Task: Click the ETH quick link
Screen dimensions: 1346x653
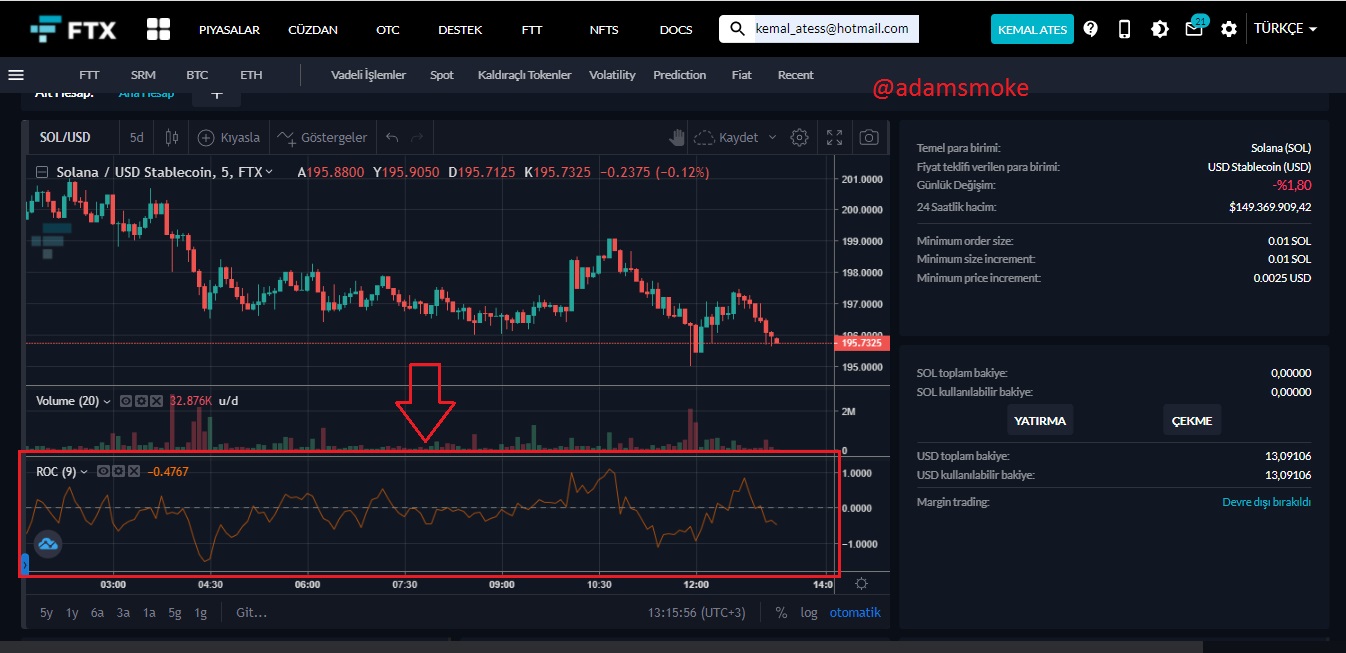Action: [251, 75]
